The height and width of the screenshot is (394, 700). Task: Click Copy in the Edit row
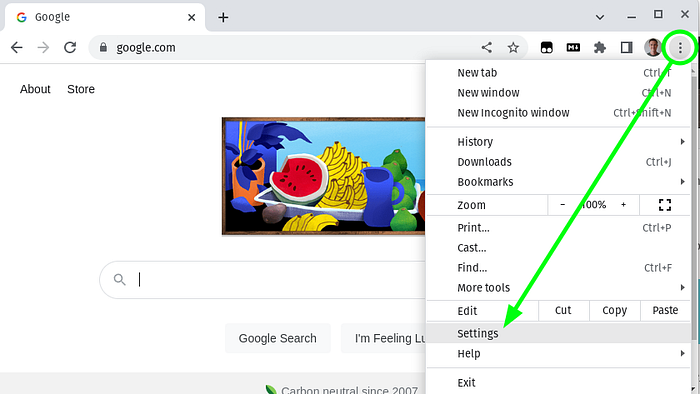(x=615, y=311)
